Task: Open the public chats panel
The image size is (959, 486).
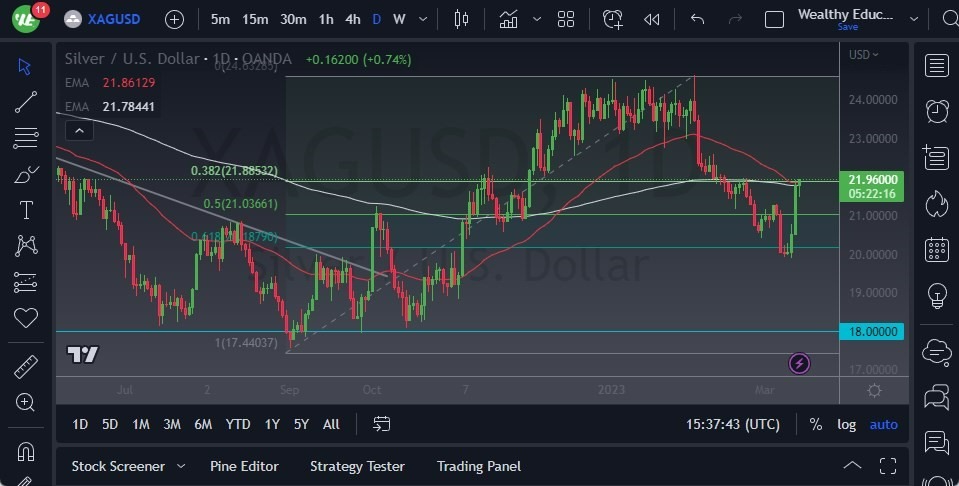Action: pyautogui.click(x=936, y=352)
